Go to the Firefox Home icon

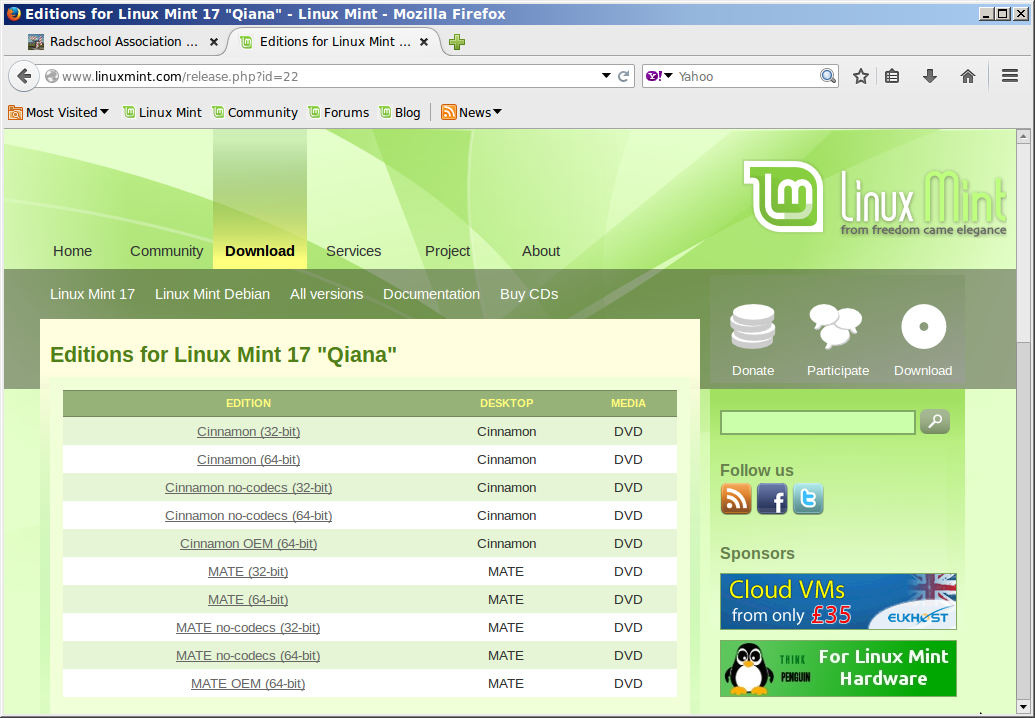click(x=968, y=77)
